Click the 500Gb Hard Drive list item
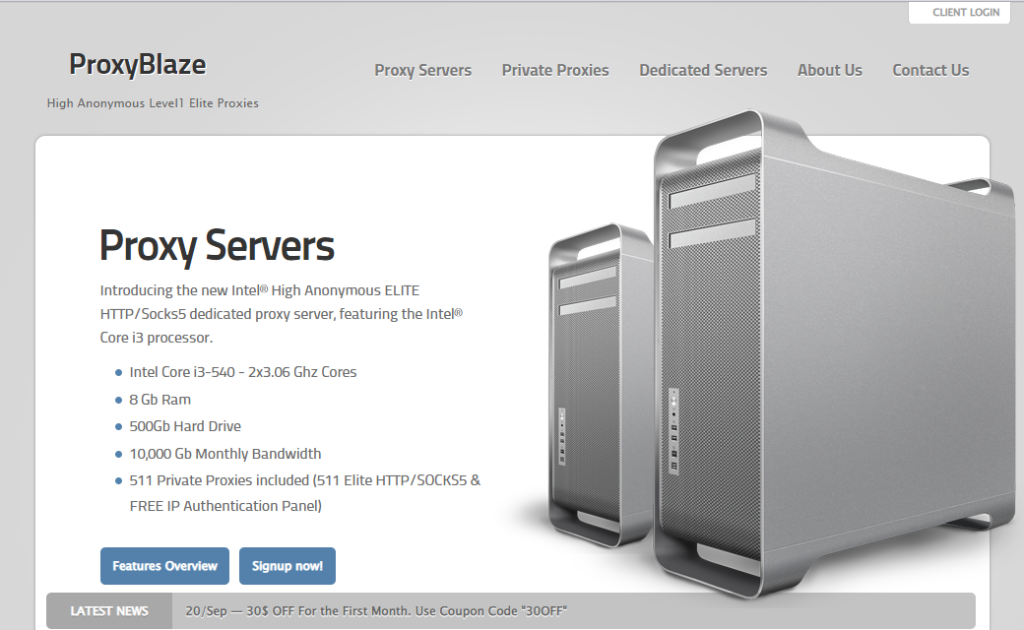Viewport: 1024px width, 630px height. click(x=185, y=426)
